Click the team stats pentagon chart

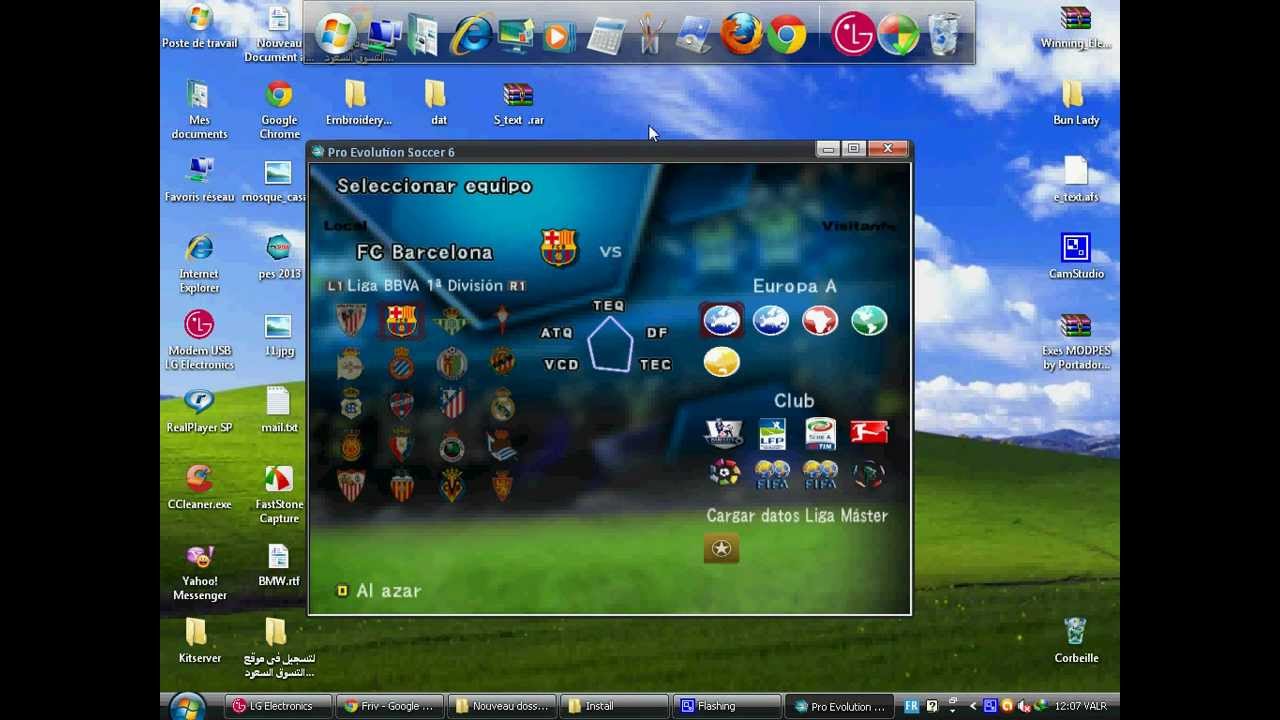pyautogui.click(x=610, y=345)
